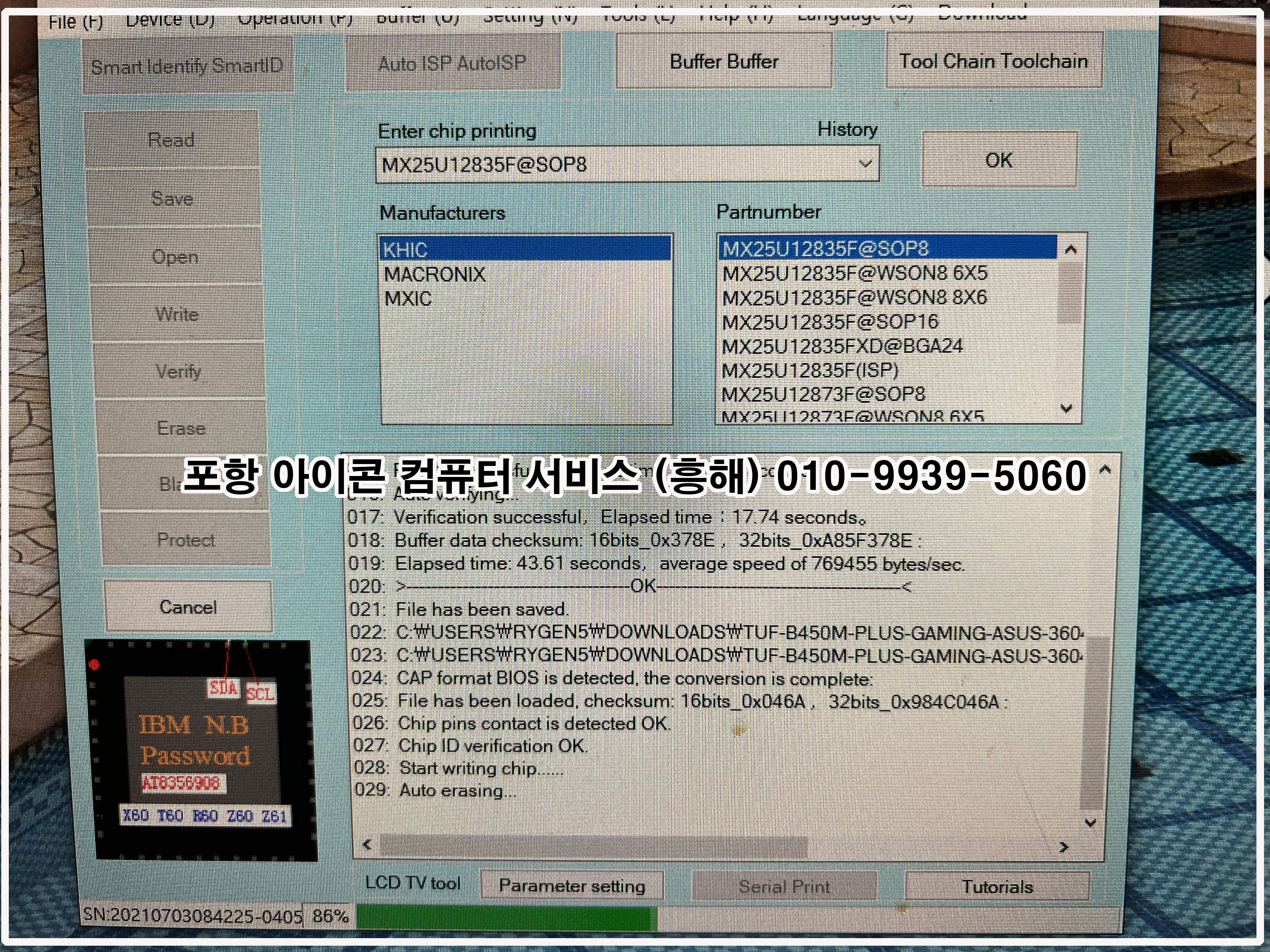
Task: Open the Tutorials button
Action: pos(997,887)
